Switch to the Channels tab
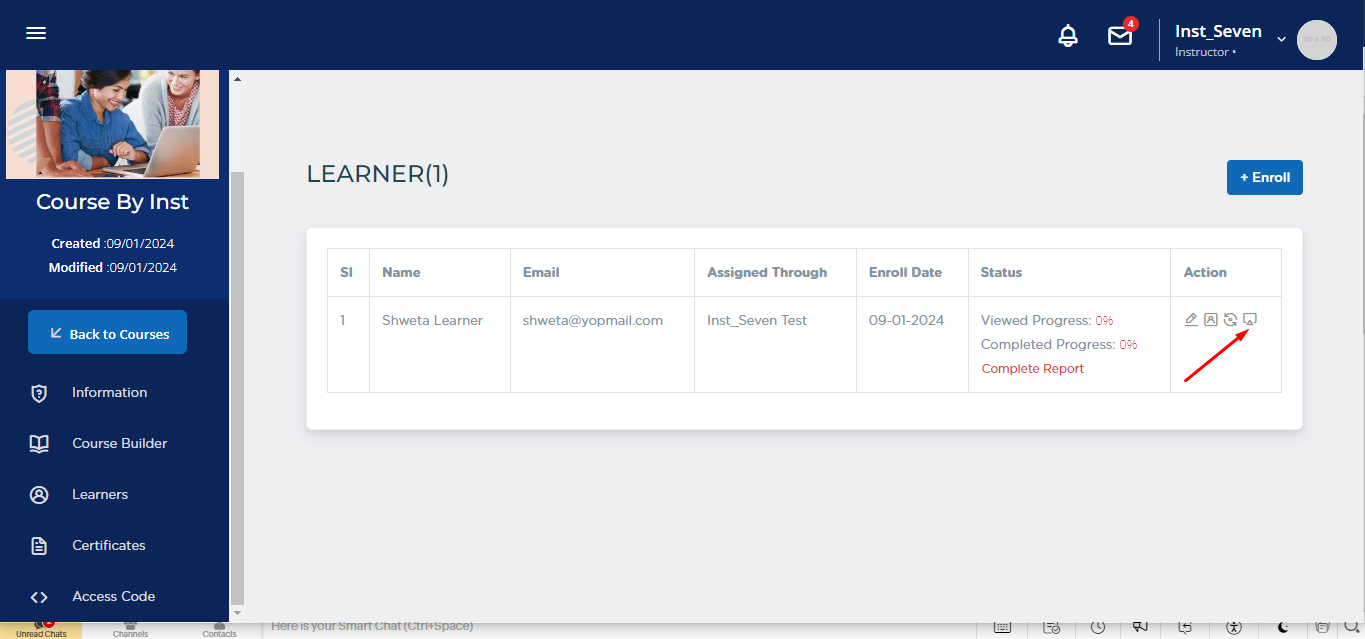 point(130,628)
